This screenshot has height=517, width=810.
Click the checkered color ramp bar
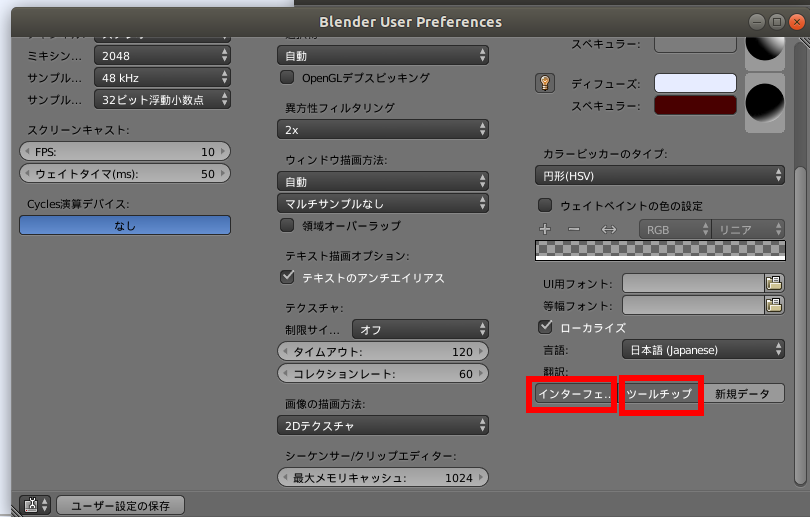[660, 250]
